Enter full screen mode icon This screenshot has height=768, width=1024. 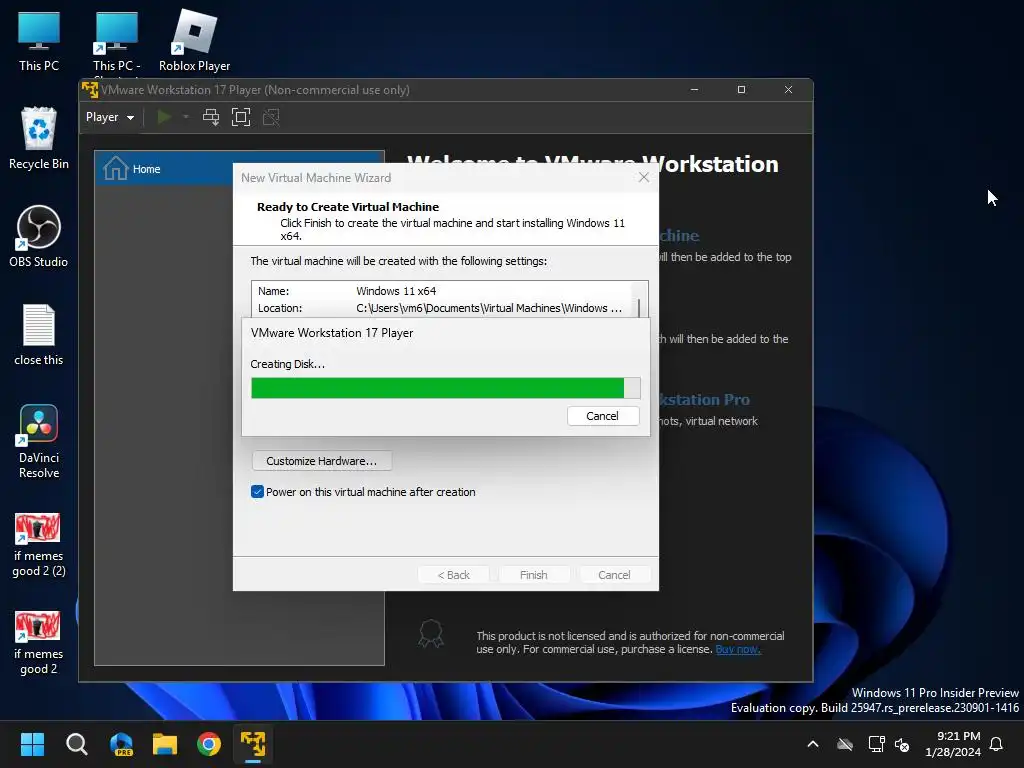click(x=241, y=117)
